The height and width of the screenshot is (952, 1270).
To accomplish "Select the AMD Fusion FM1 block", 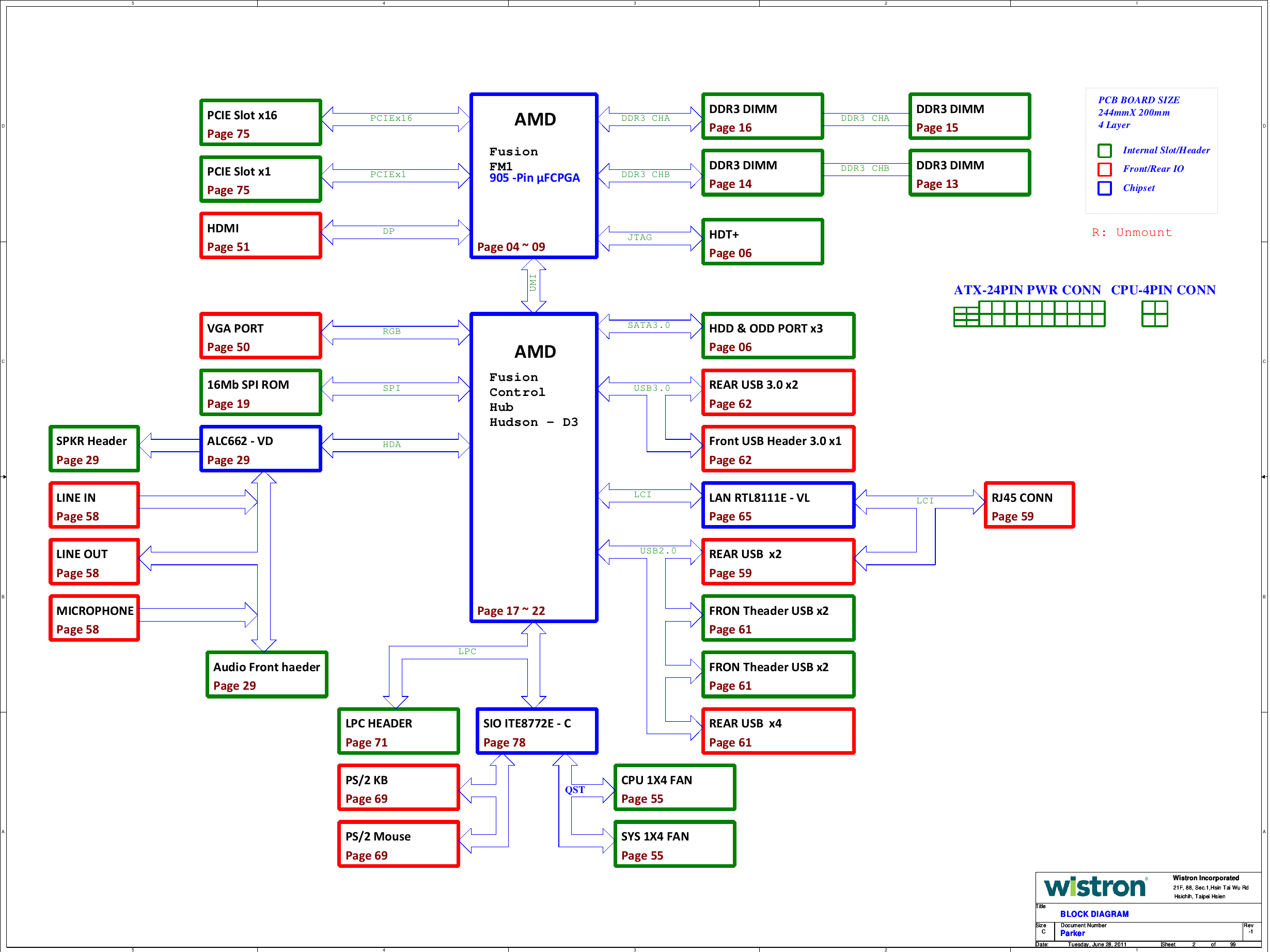I will pyautogui.click(x=534, y=176).
